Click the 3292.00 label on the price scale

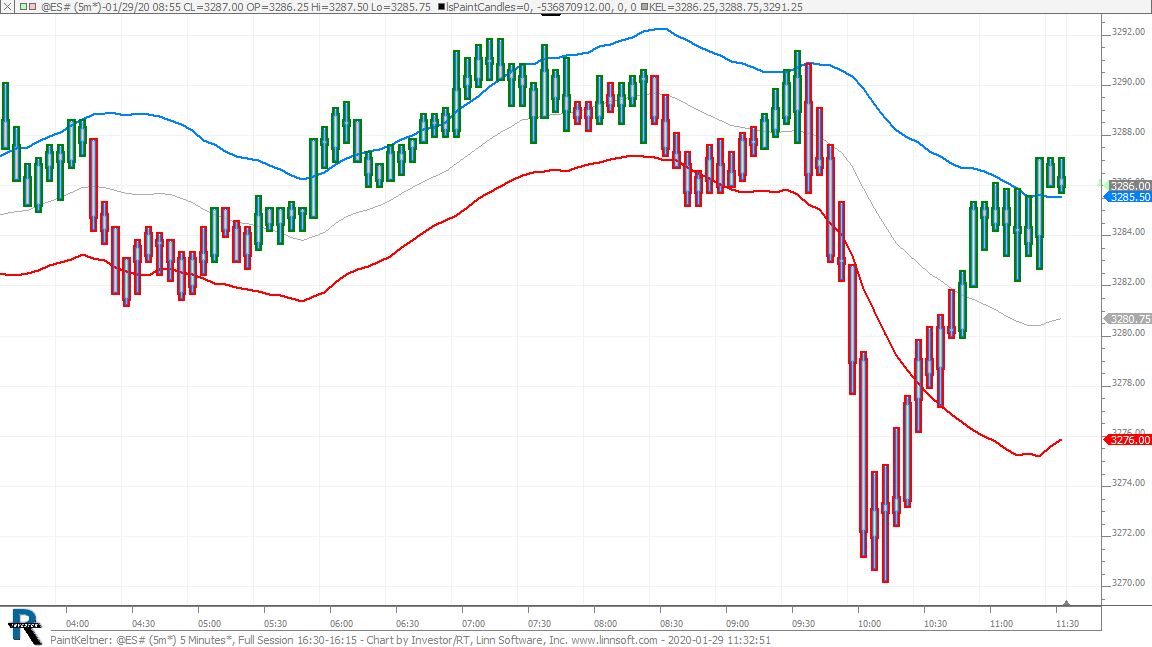click(x=1128, y=32)
